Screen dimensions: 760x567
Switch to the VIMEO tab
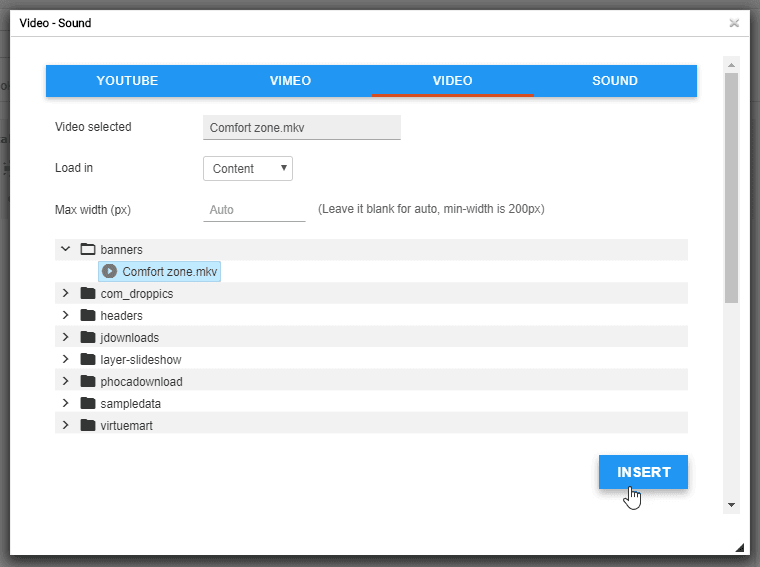click(290, 81)
